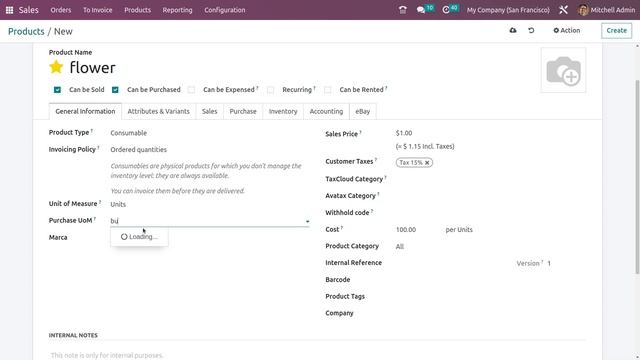Open the Orders menu

pos(61,10)
